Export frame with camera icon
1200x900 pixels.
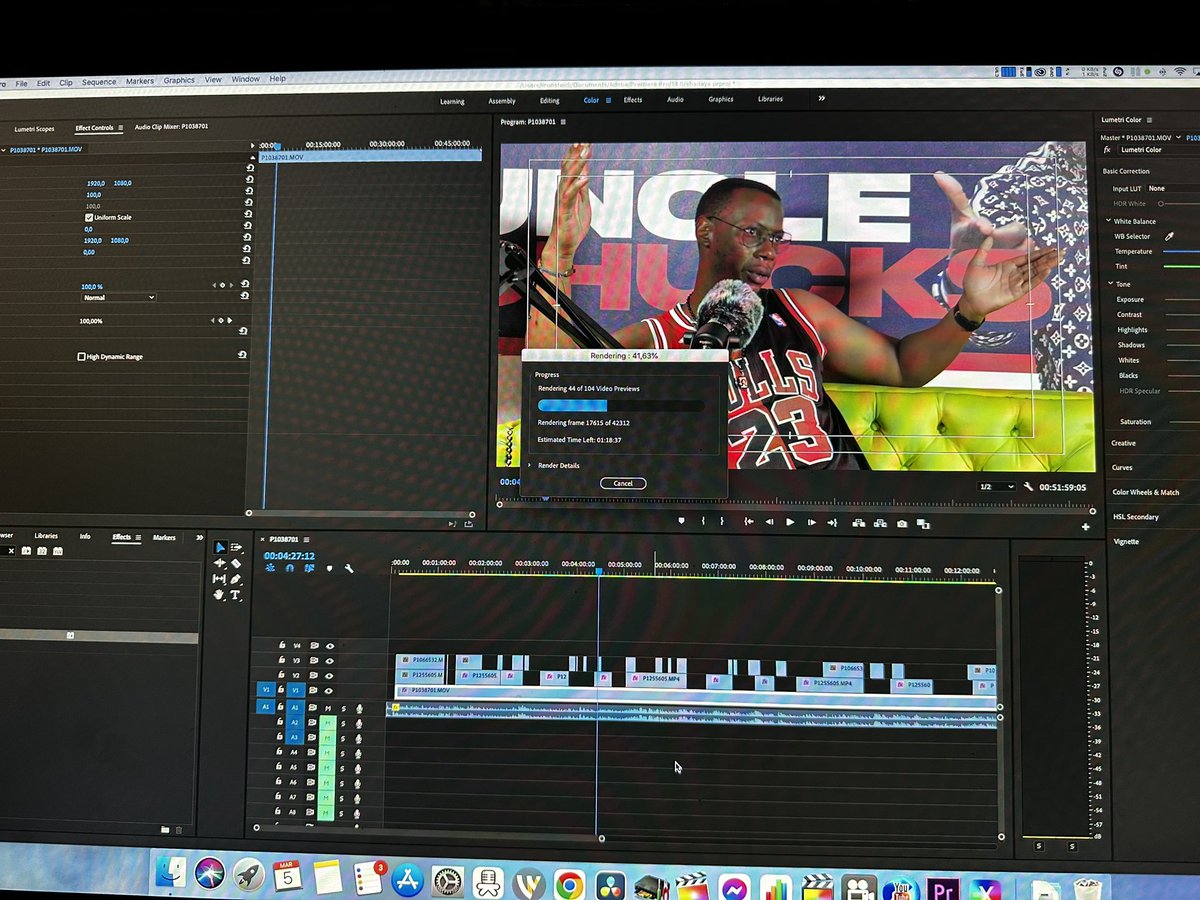[902, 523]
